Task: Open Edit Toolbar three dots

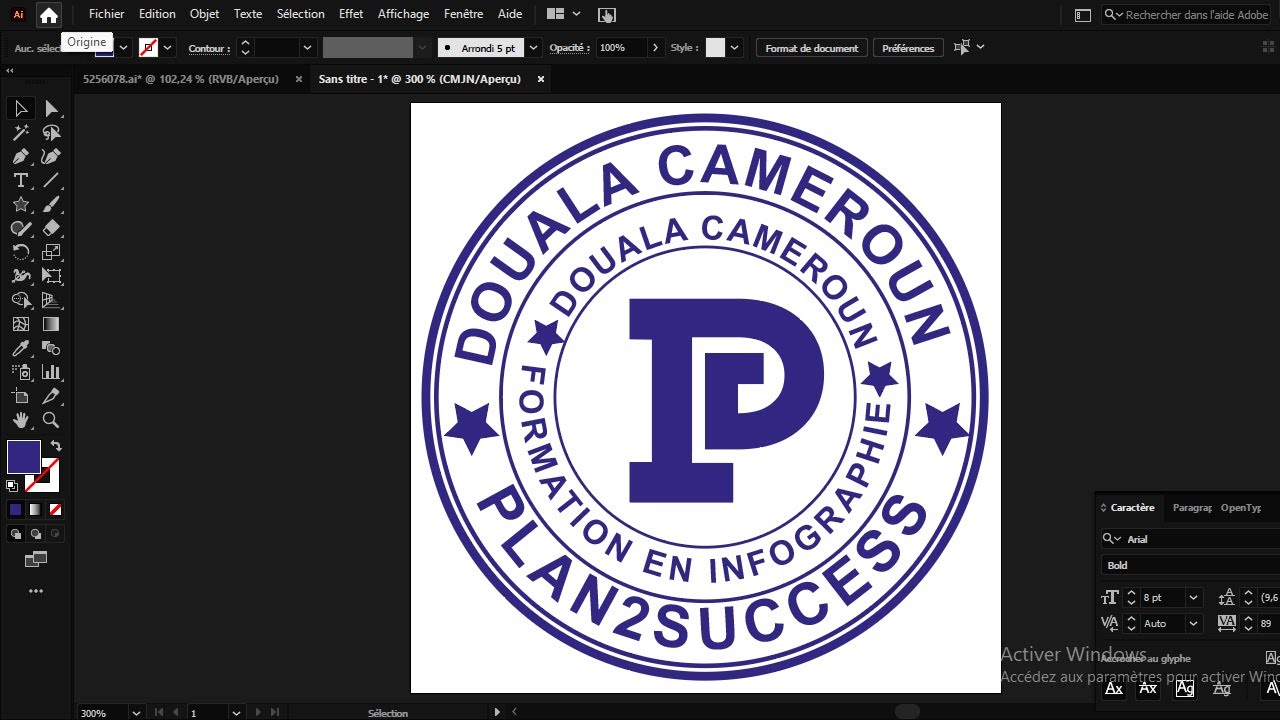Action: pos(36,591)
